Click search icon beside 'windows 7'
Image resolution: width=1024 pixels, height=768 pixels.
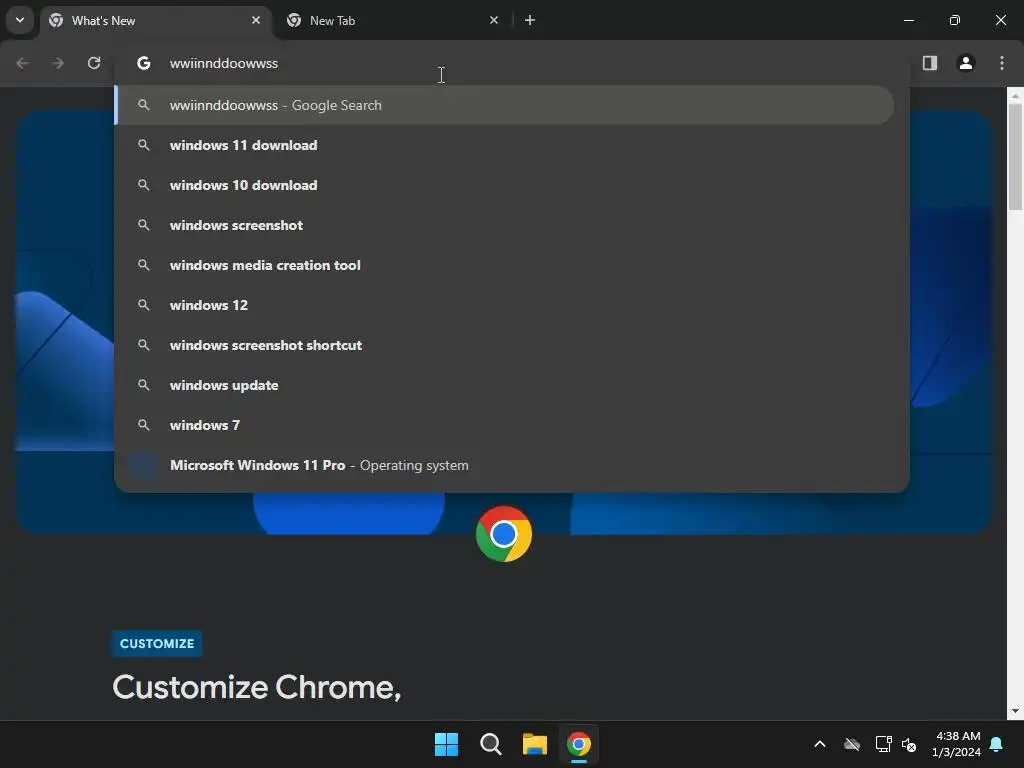tap(144, 424)
